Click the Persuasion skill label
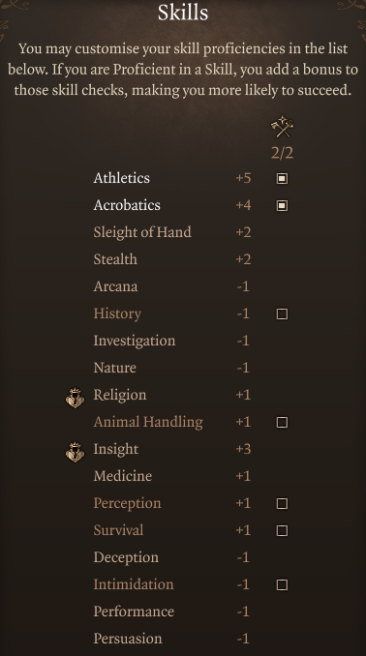This screenshot has height=656, width=366. coord(128,638)
